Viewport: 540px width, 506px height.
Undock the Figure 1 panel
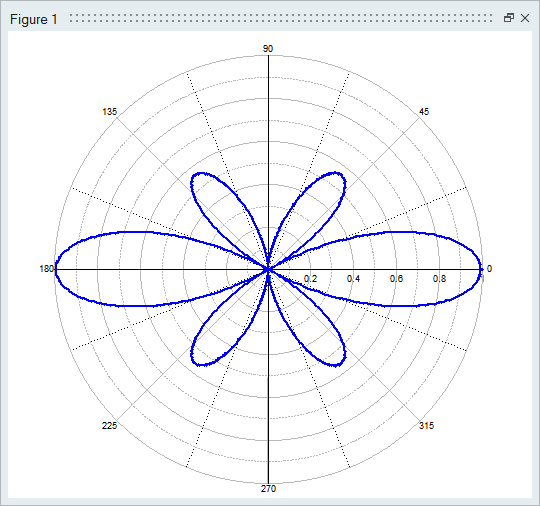tap(509, 18)
